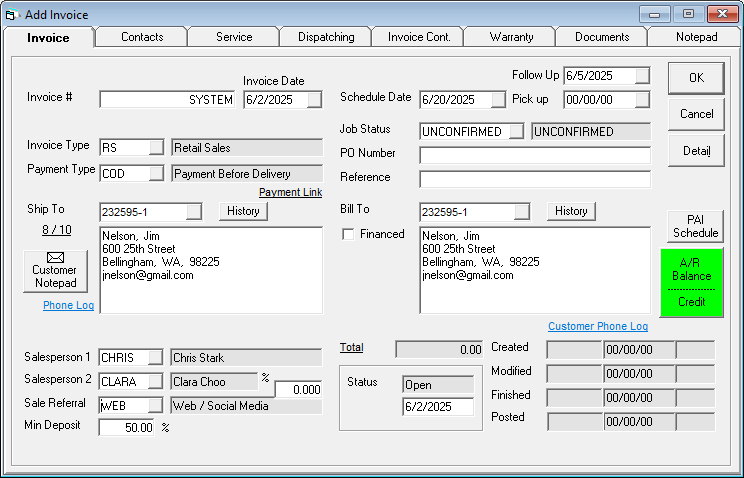This screenshot has height=478, width=744.
Task: Expand the Invoice Type lookup
Action: 156,148
